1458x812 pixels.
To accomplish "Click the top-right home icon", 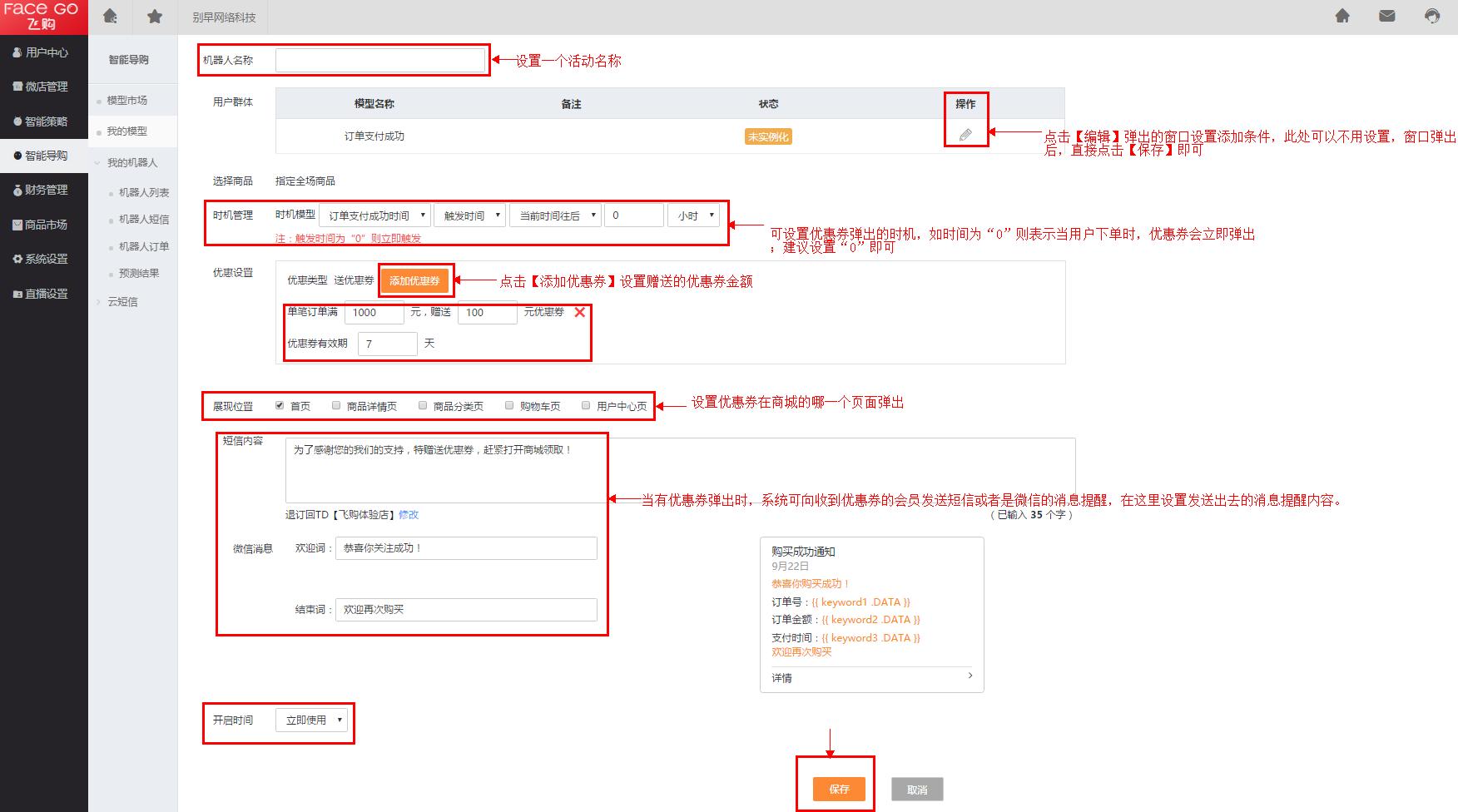I will (x=1342, y=16).
